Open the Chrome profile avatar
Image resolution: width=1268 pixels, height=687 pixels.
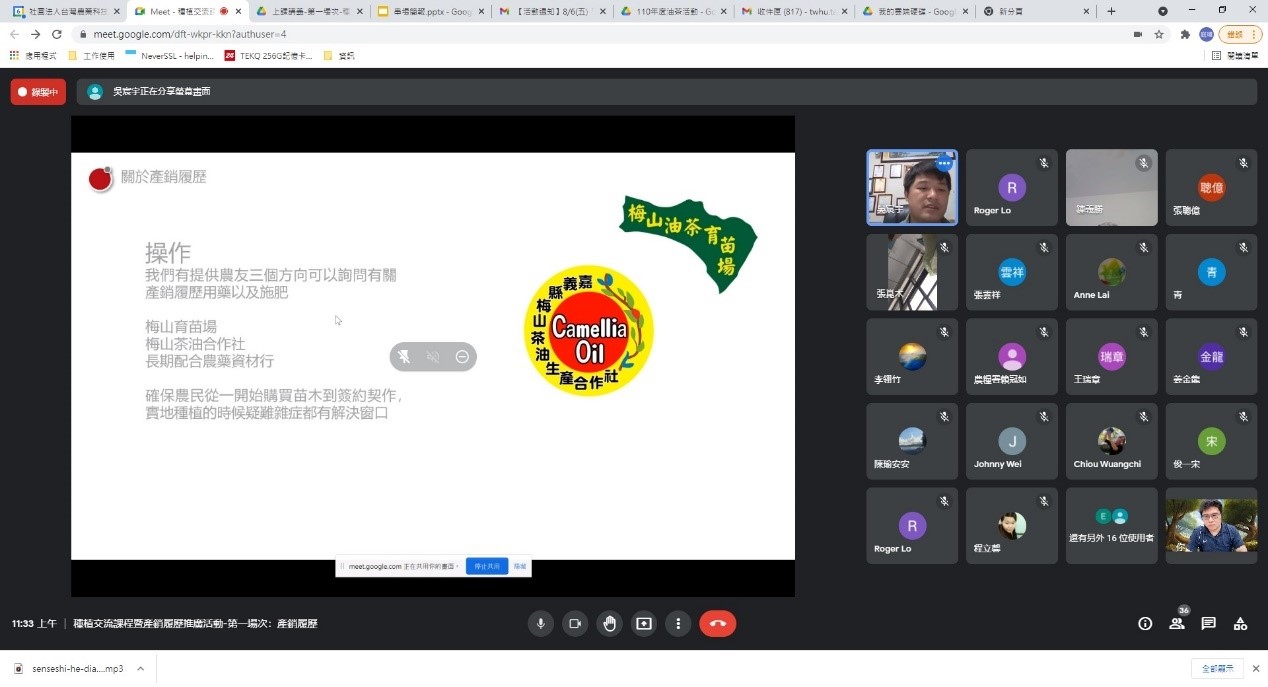point(1206,34)
